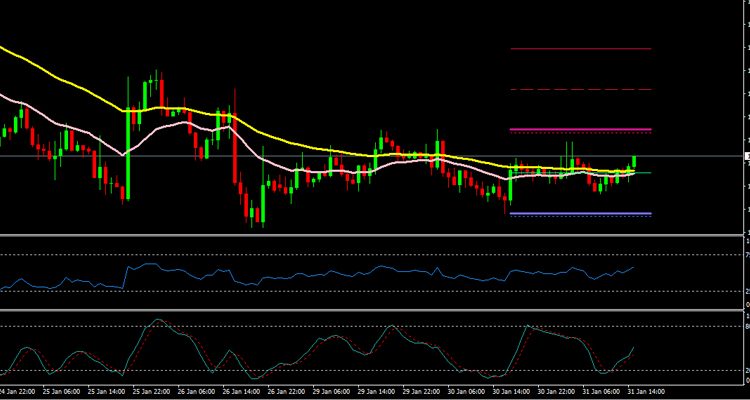Select the thick magenta resistance line
The width and height of the screenshot is (750, 400).
[580, 129]
